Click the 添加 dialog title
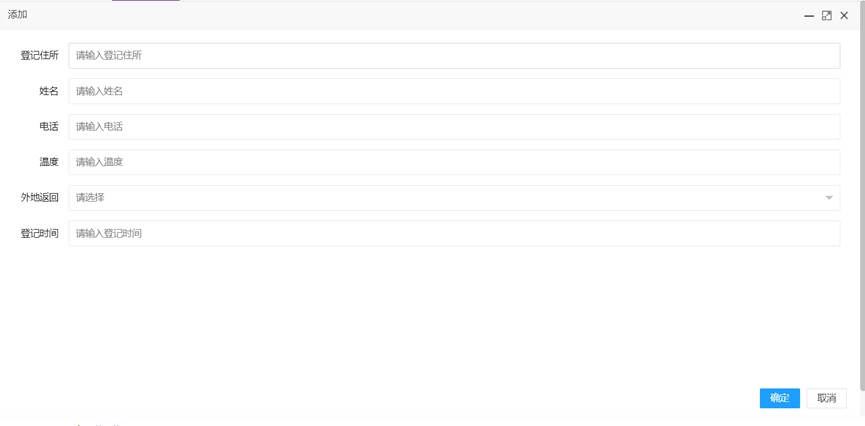 point(18,15)
